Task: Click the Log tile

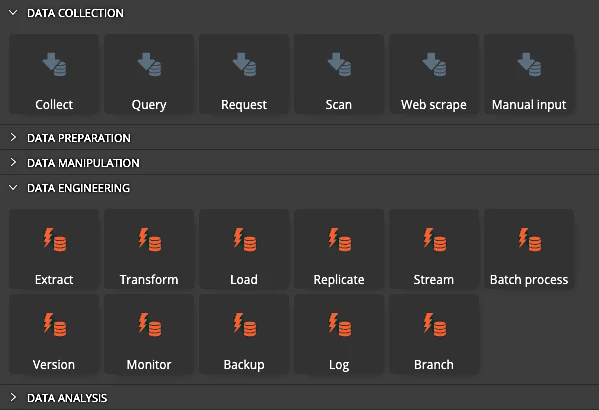Action: (339, 334)
